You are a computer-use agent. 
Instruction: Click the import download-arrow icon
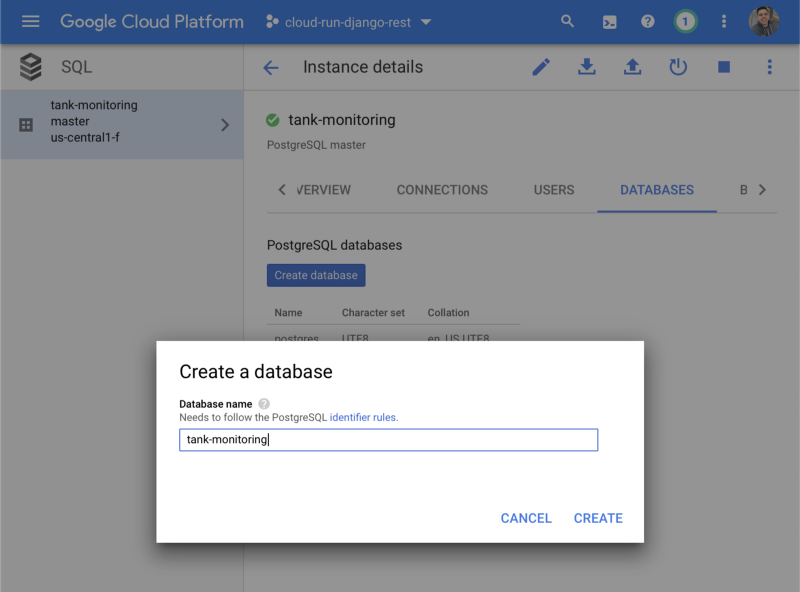pyautogui.click(x=587, y=67)
